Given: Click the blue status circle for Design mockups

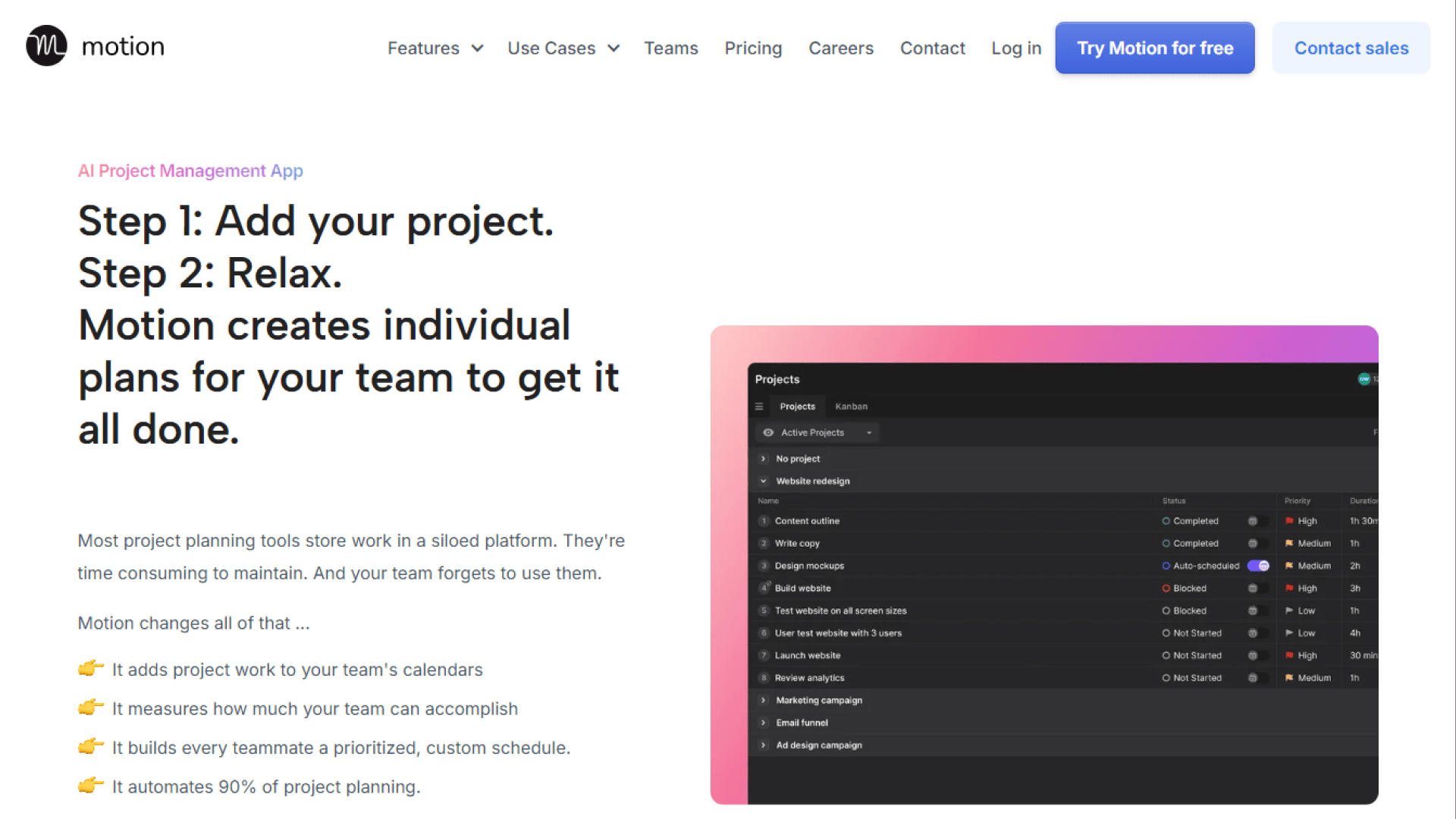Looking at the screenshot, I should pyautogui.click(x=1166, y=566).
